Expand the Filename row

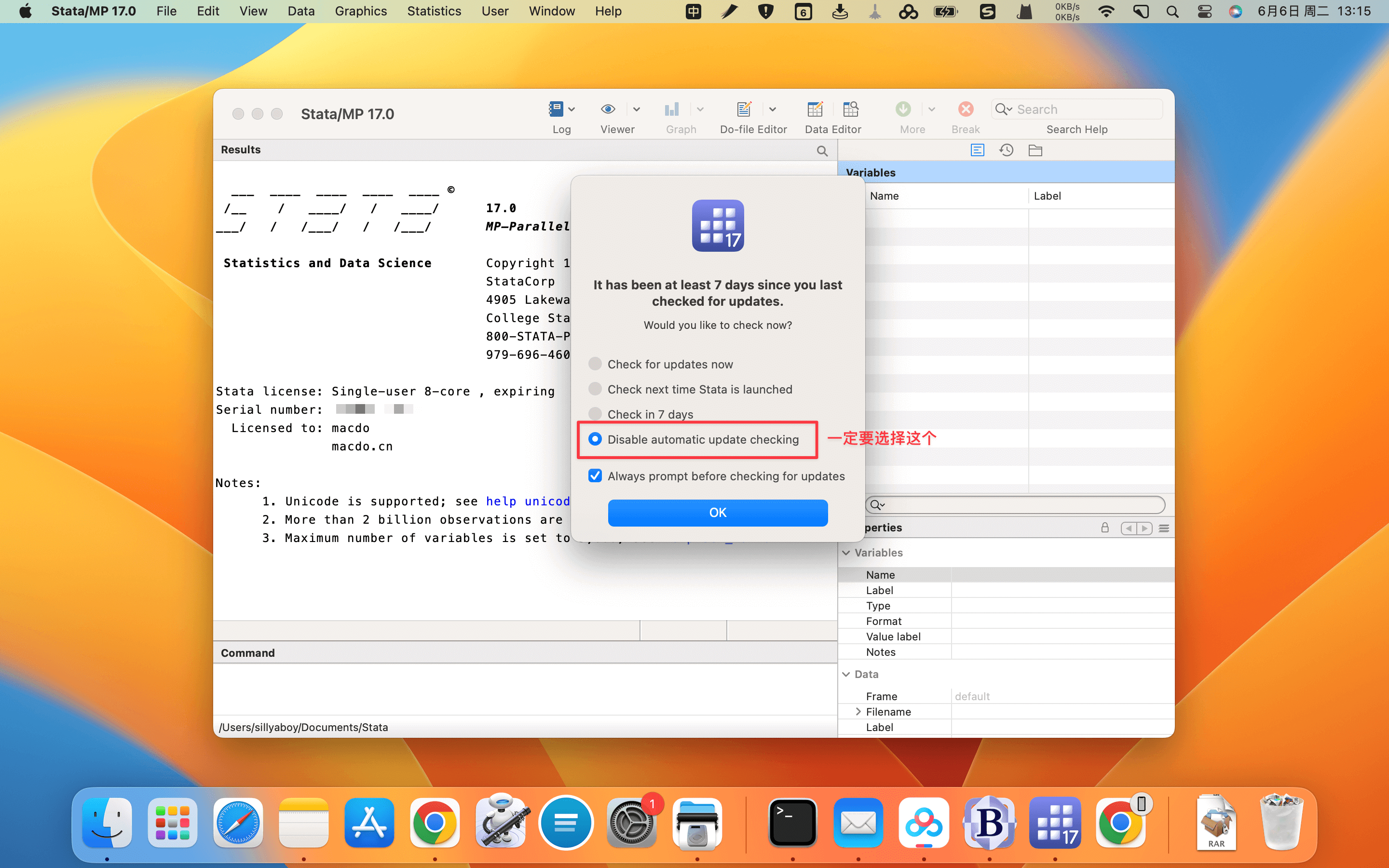858,711
